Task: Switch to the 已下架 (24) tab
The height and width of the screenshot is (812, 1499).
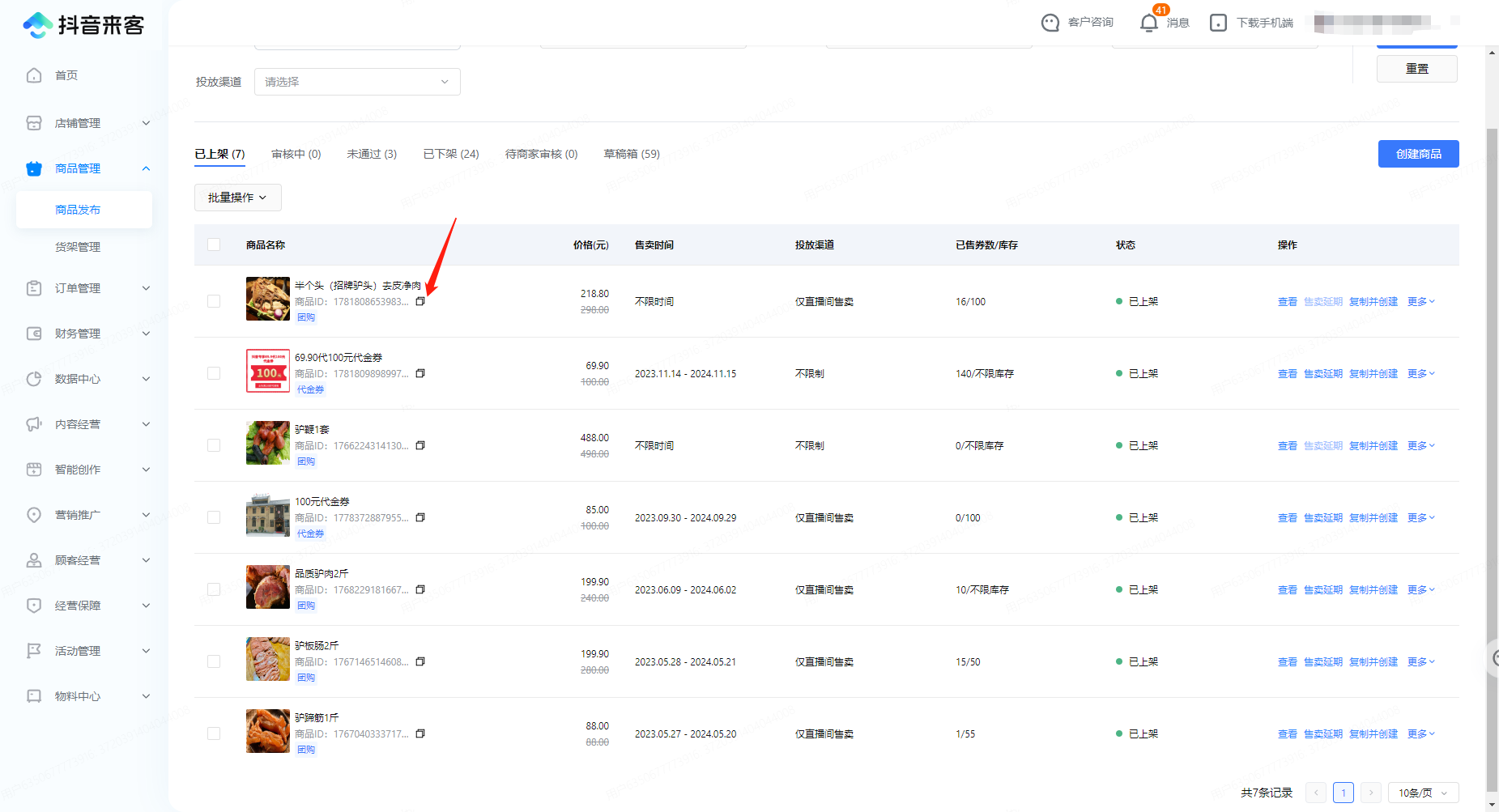Action: [x=451, y=154]
